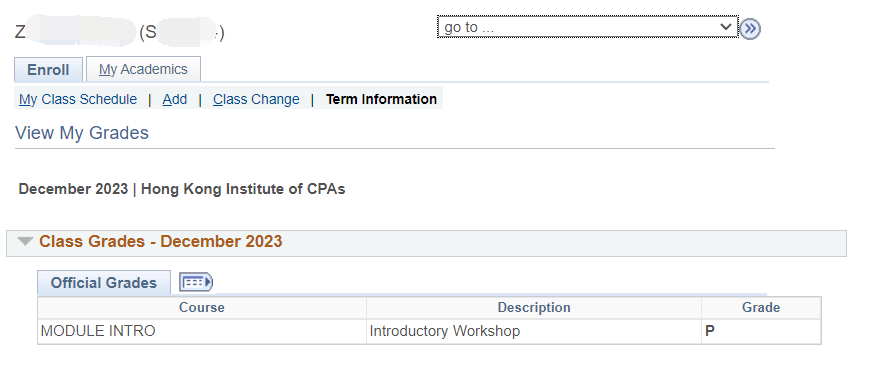The width and height of the screenshot is (872, 375).
Task: Select the Official Grades tab
Action: coord(104,283)
